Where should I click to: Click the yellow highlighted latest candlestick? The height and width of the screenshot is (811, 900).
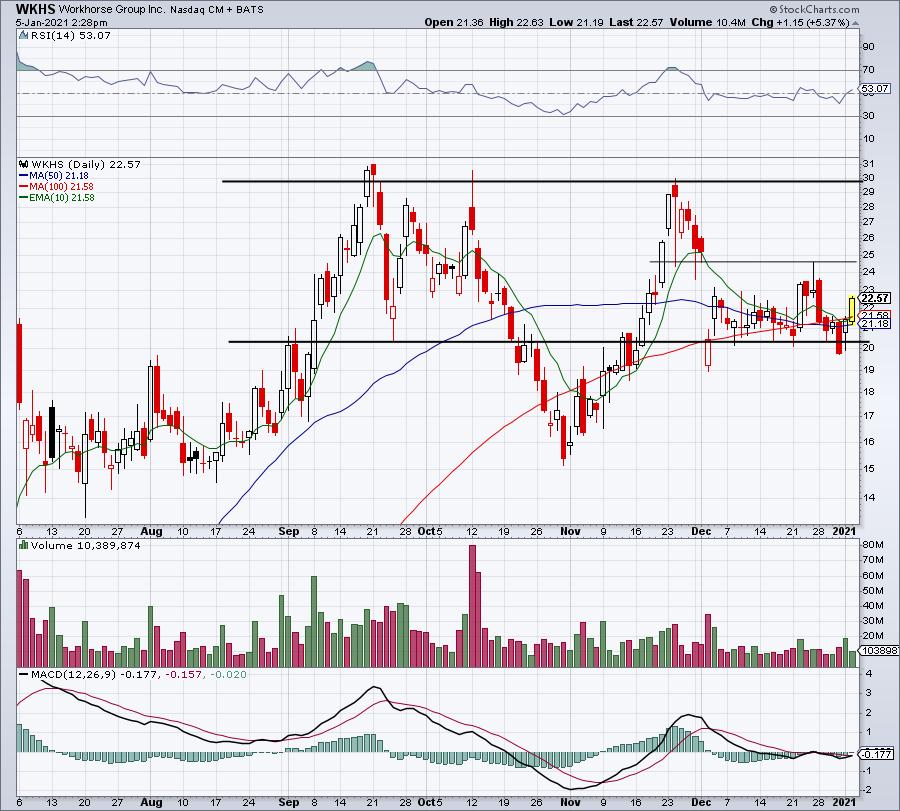click(852, 309)
